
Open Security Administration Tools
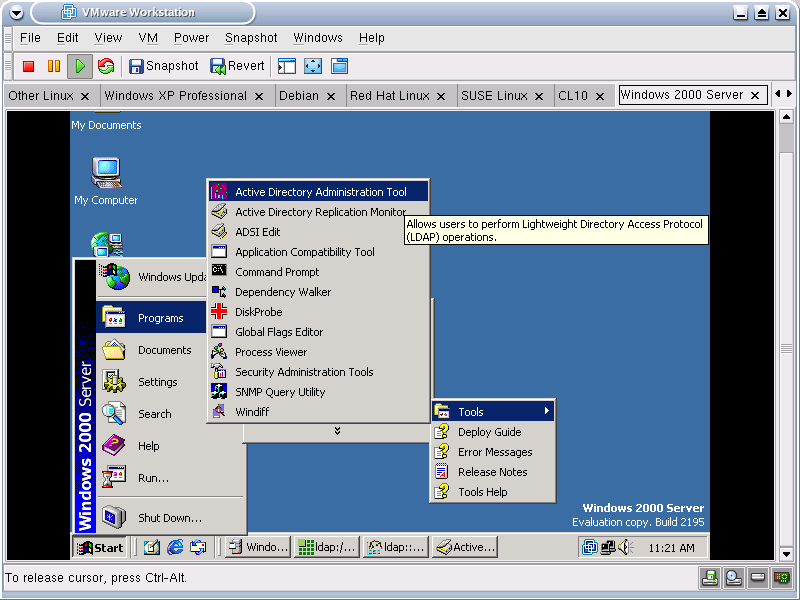pos(319,372)
